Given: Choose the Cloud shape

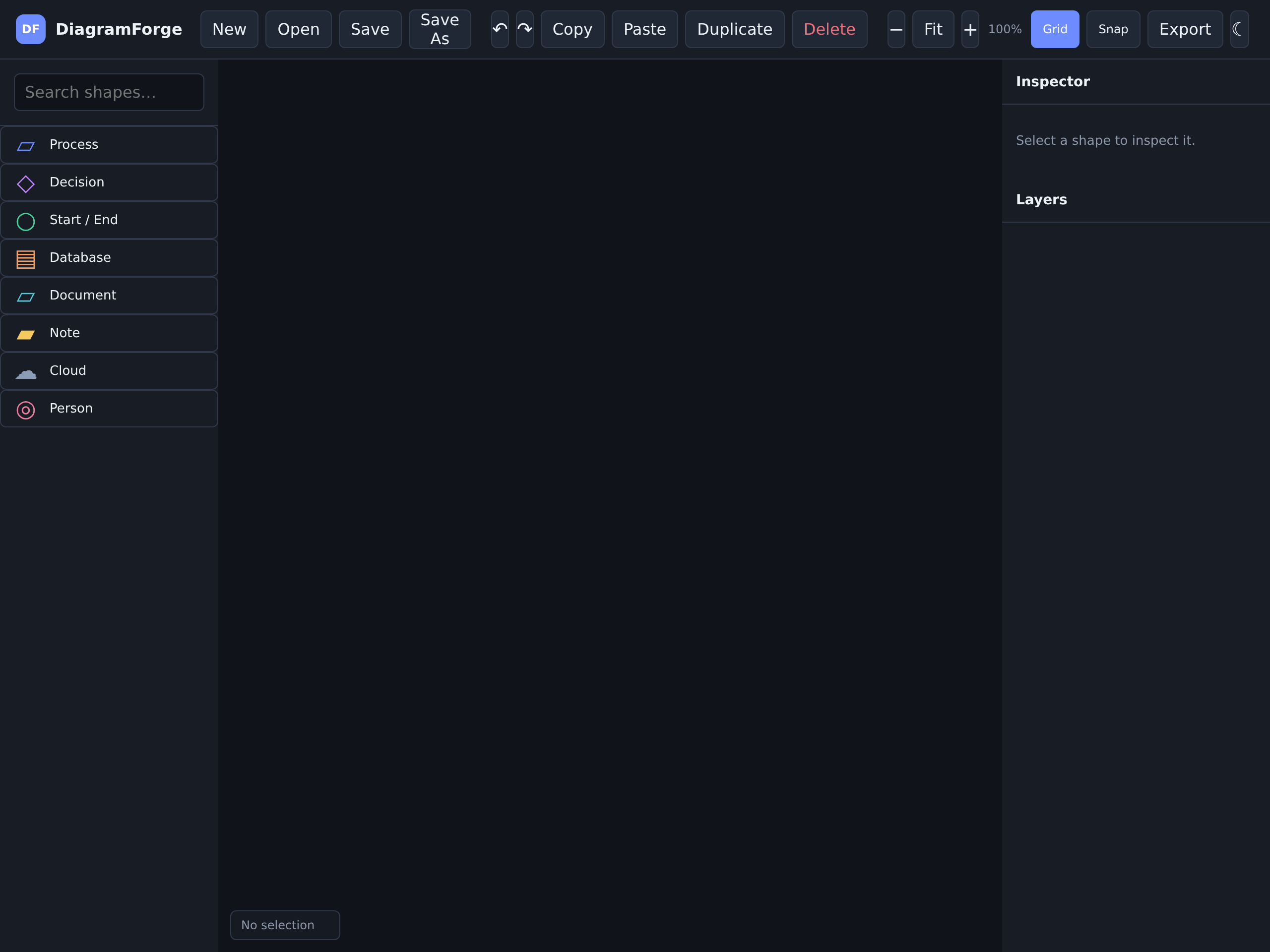Looking at the screenshot, I should point(109,371).
